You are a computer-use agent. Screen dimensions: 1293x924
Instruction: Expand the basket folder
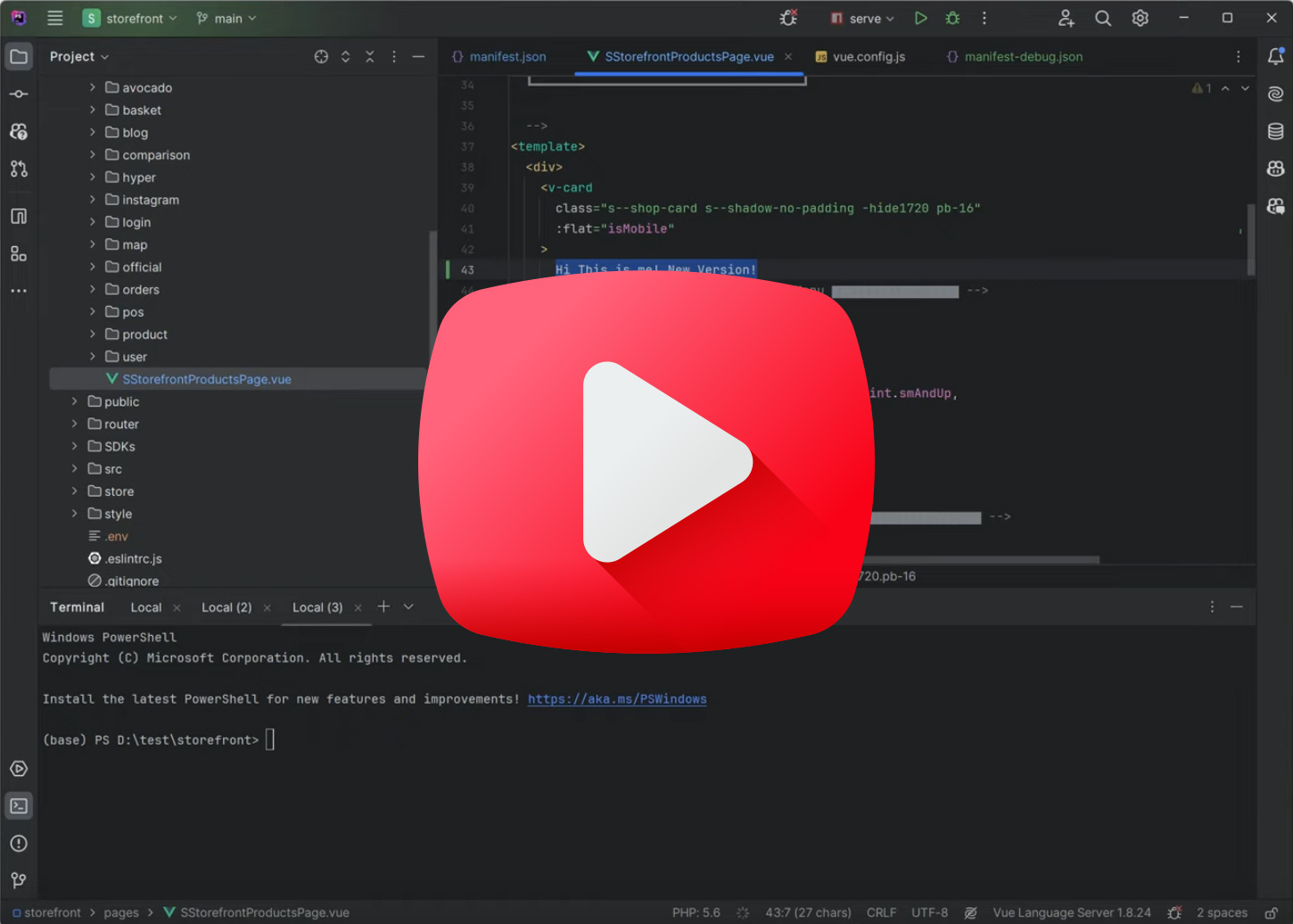(x=93, y=110)
